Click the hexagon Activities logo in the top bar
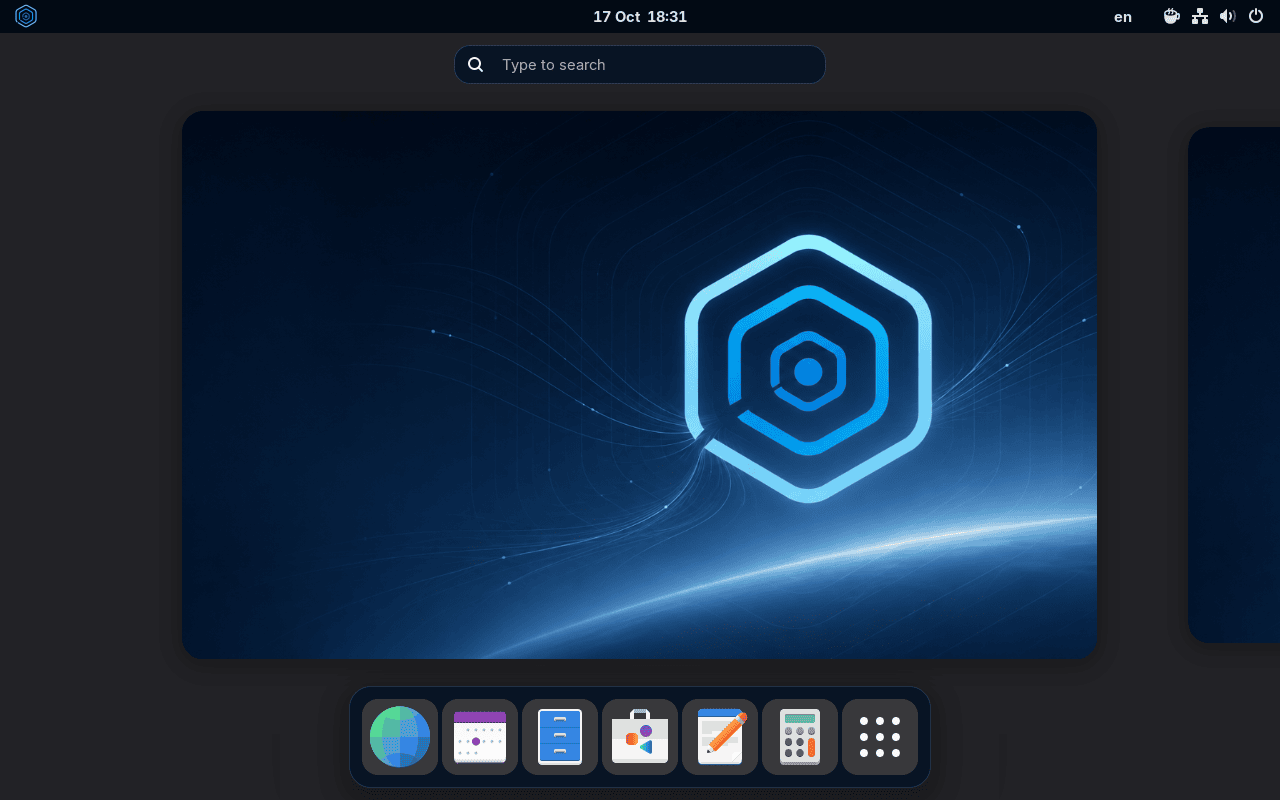 (26, 16)
